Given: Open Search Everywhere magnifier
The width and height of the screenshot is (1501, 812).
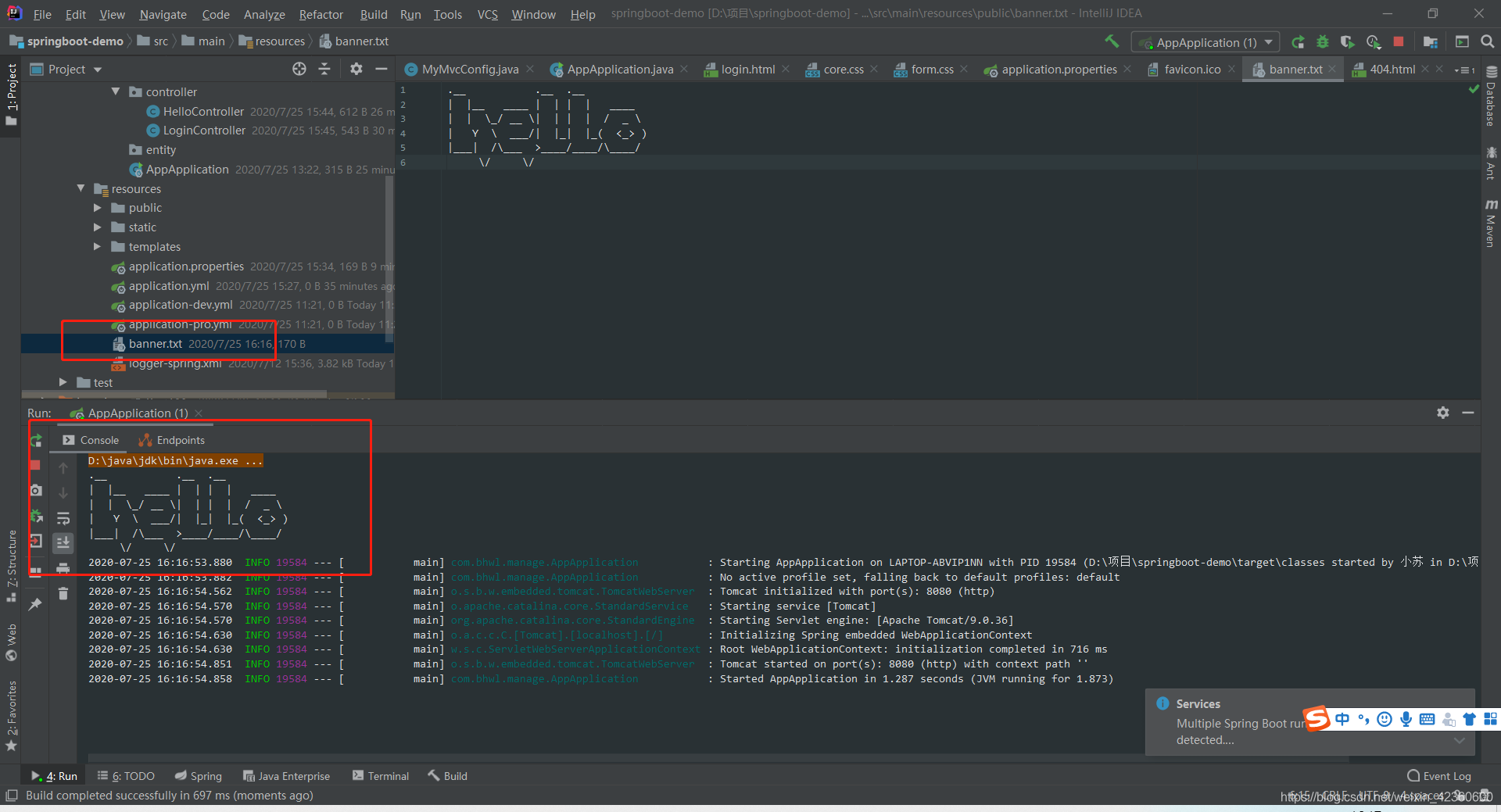Looking at the screenshot, I should [x=1488, y=41].
